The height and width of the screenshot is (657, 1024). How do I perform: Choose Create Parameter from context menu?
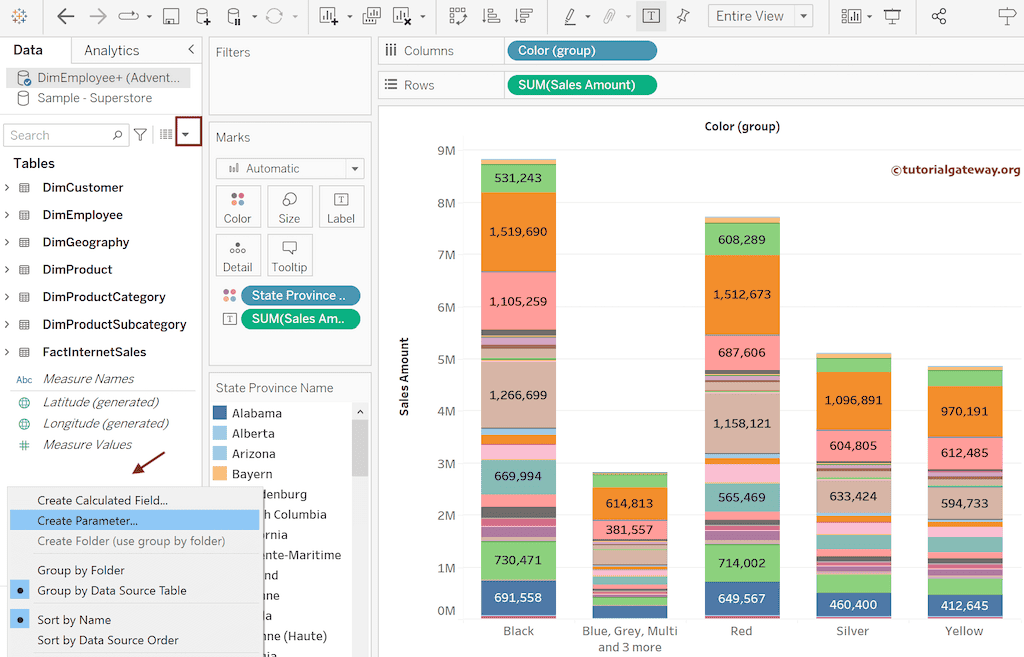[88, 521]
